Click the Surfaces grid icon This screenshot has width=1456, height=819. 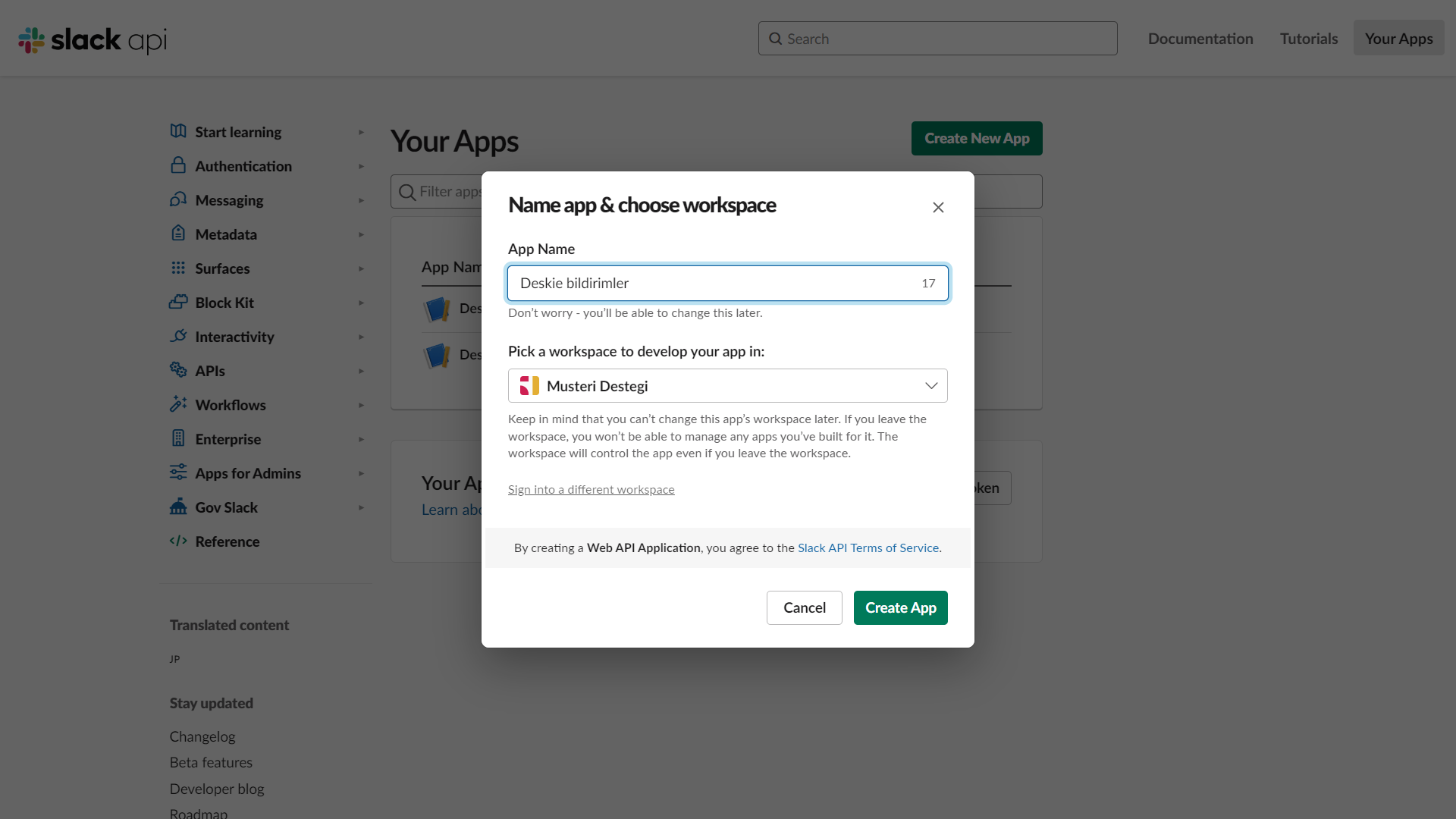pyautogui.click(x=178, y=268)
